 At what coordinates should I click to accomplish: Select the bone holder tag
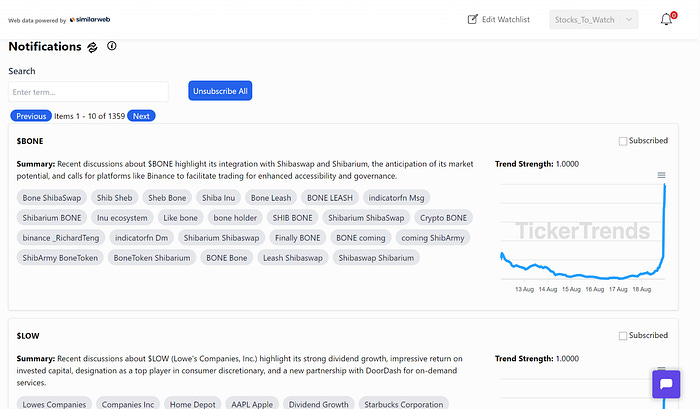click(235, 218)
